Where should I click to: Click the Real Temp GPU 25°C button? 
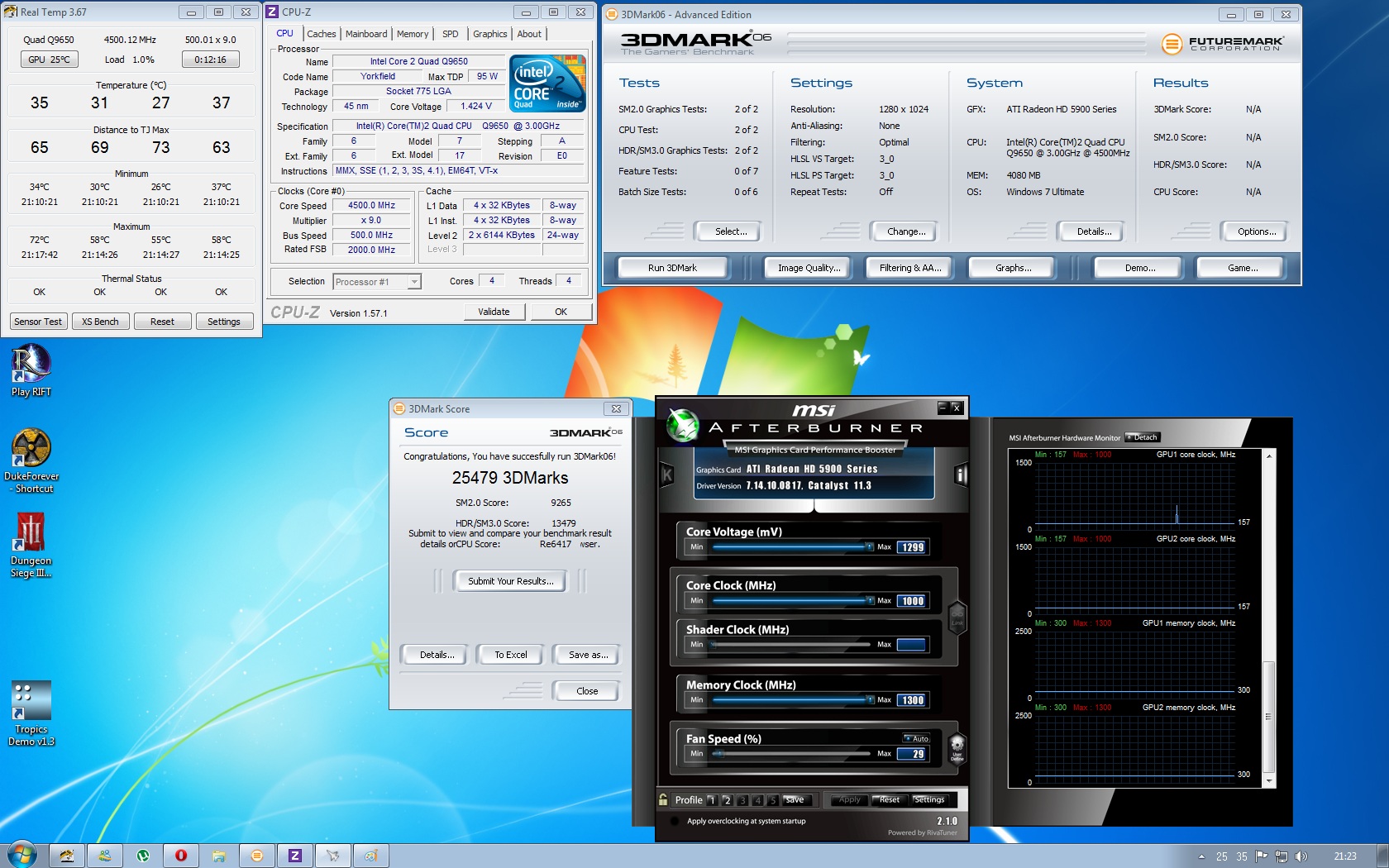pyautogui.click(x=49, y=60)
